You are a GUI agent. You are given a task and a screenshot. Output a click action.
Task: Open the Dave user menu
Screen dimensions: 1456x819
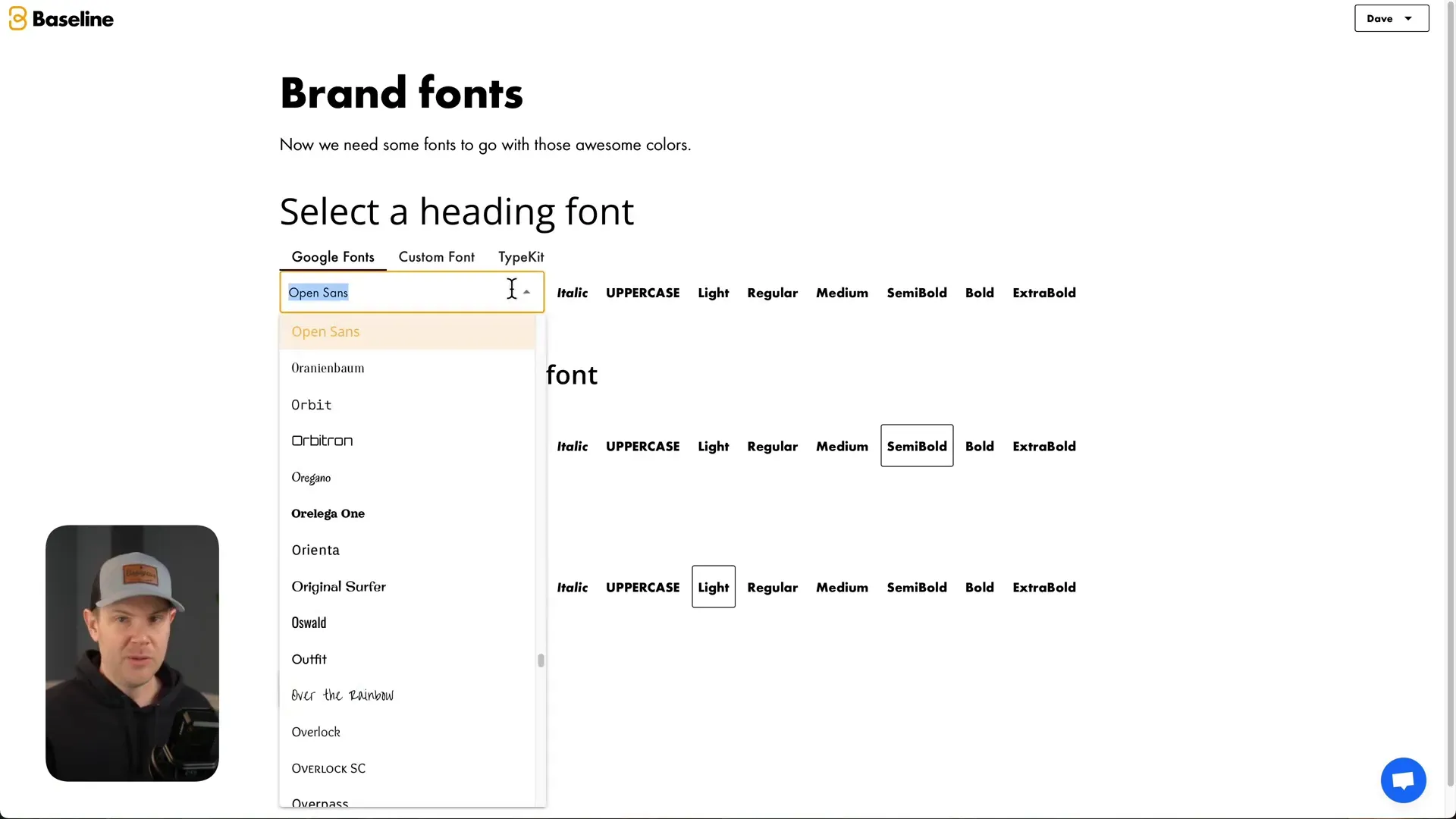click(1392, 19)
